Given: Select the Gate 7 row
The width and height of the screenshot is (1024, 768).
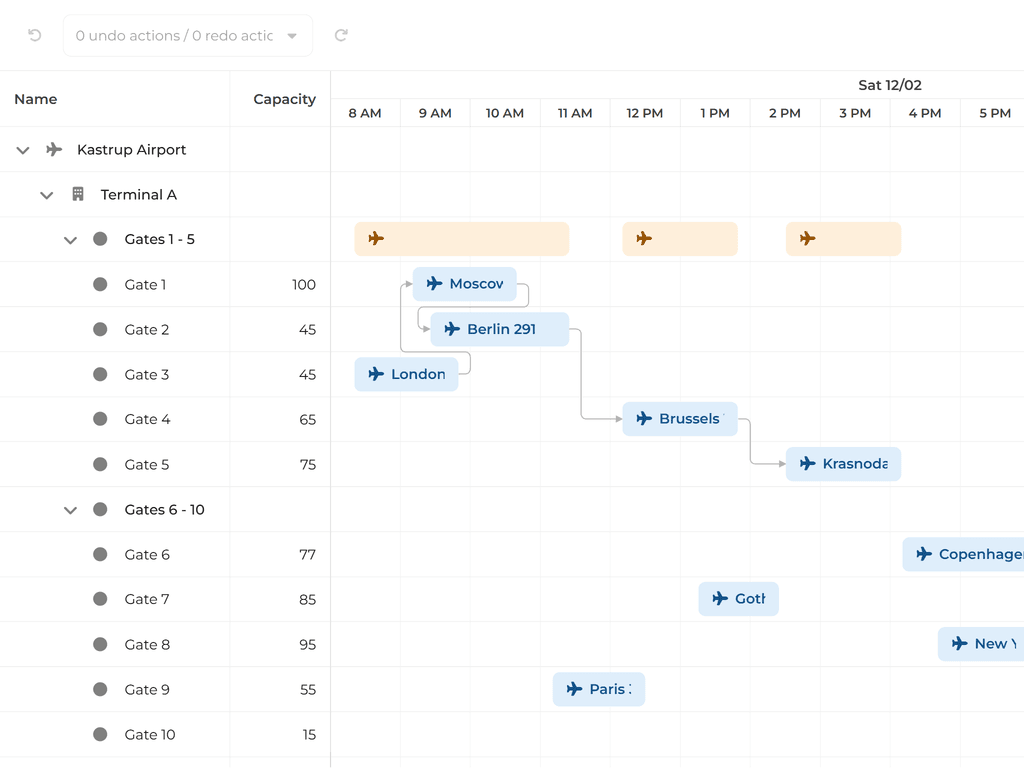Looking at the screenshot, I should tap(147, 600).
